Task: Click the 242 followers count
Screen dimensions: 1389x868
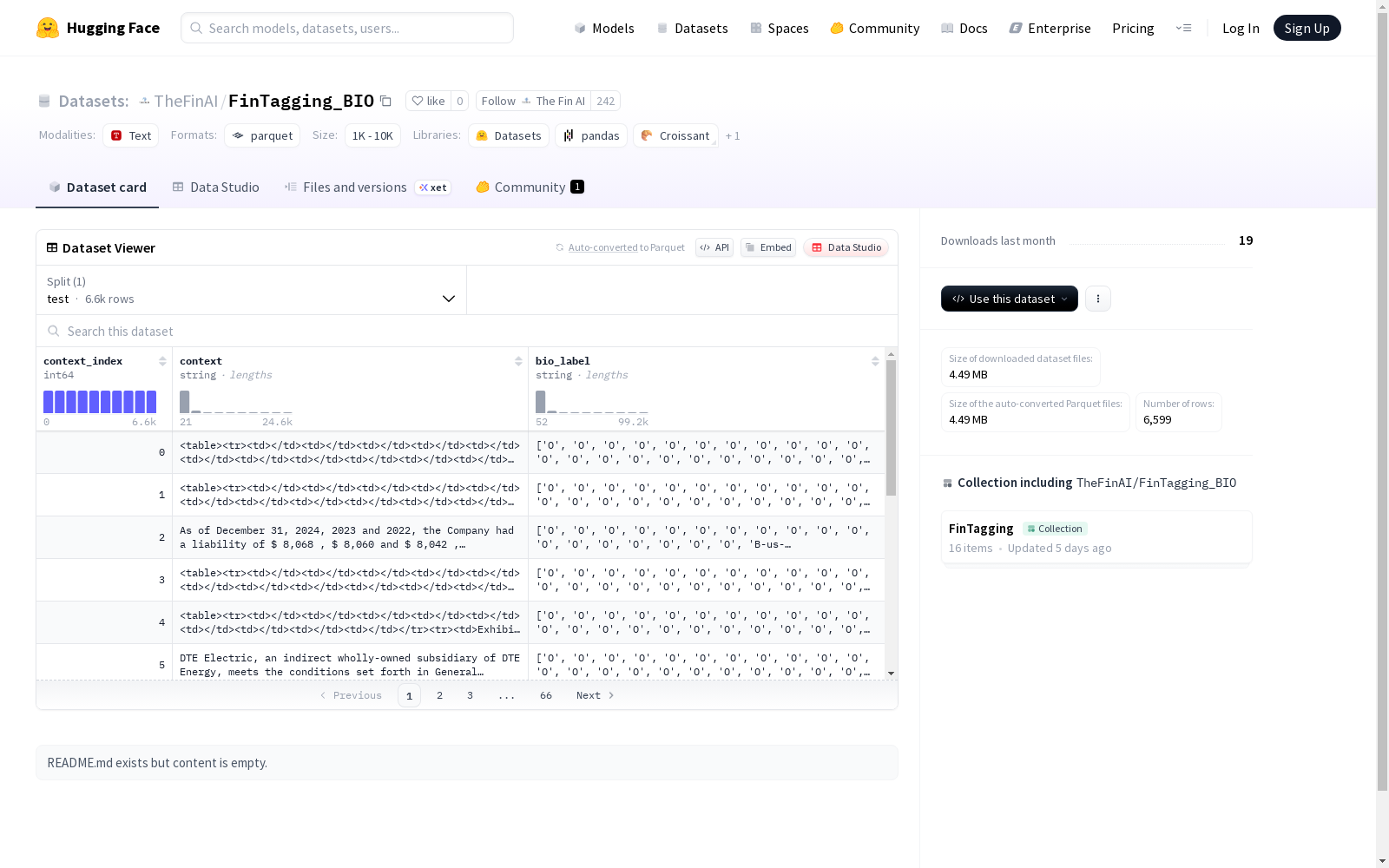Action: [606, 101]
